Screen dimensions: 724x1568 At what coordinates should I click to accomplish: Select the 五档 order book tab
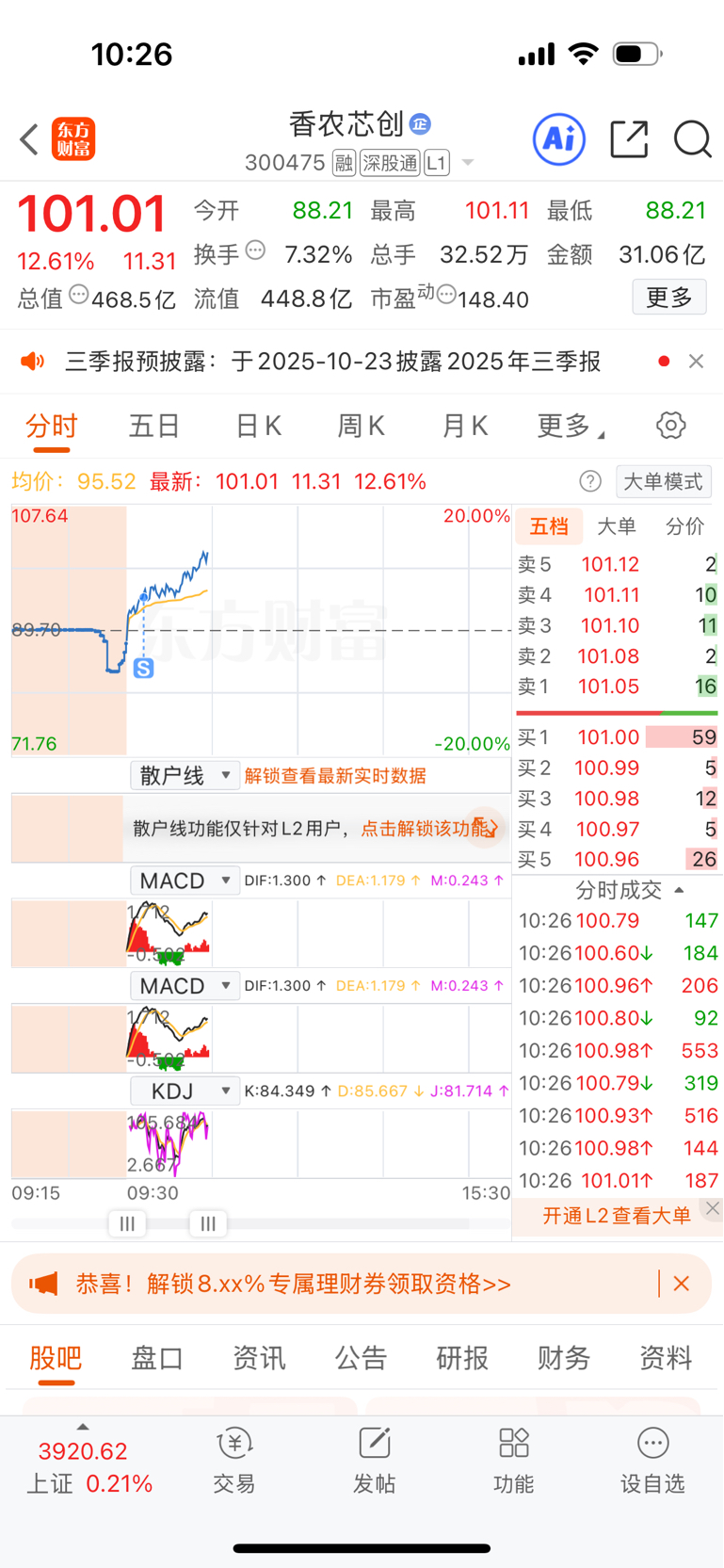[x=549, y=526]
